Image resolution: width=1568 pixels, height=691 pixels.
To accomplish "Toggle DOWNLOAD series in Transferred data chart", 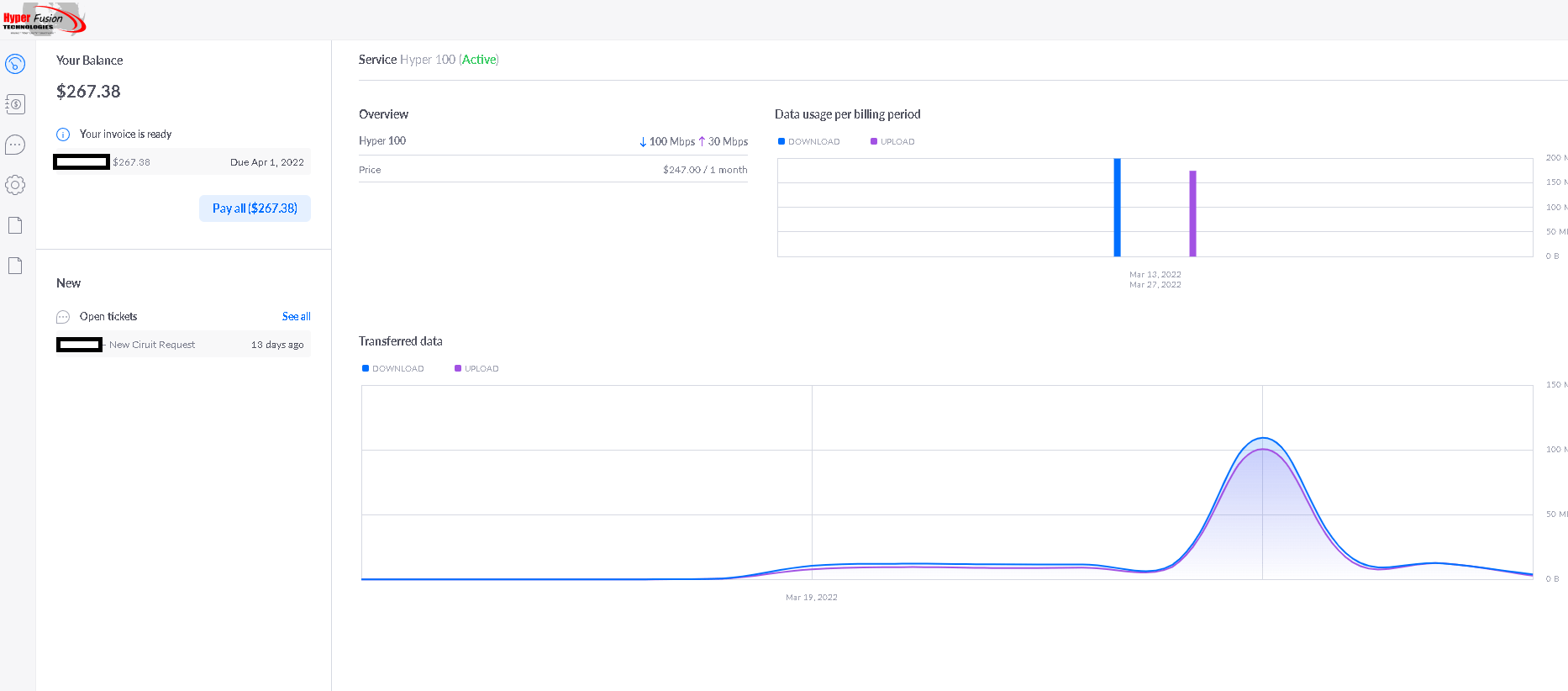I will (393, 368).
